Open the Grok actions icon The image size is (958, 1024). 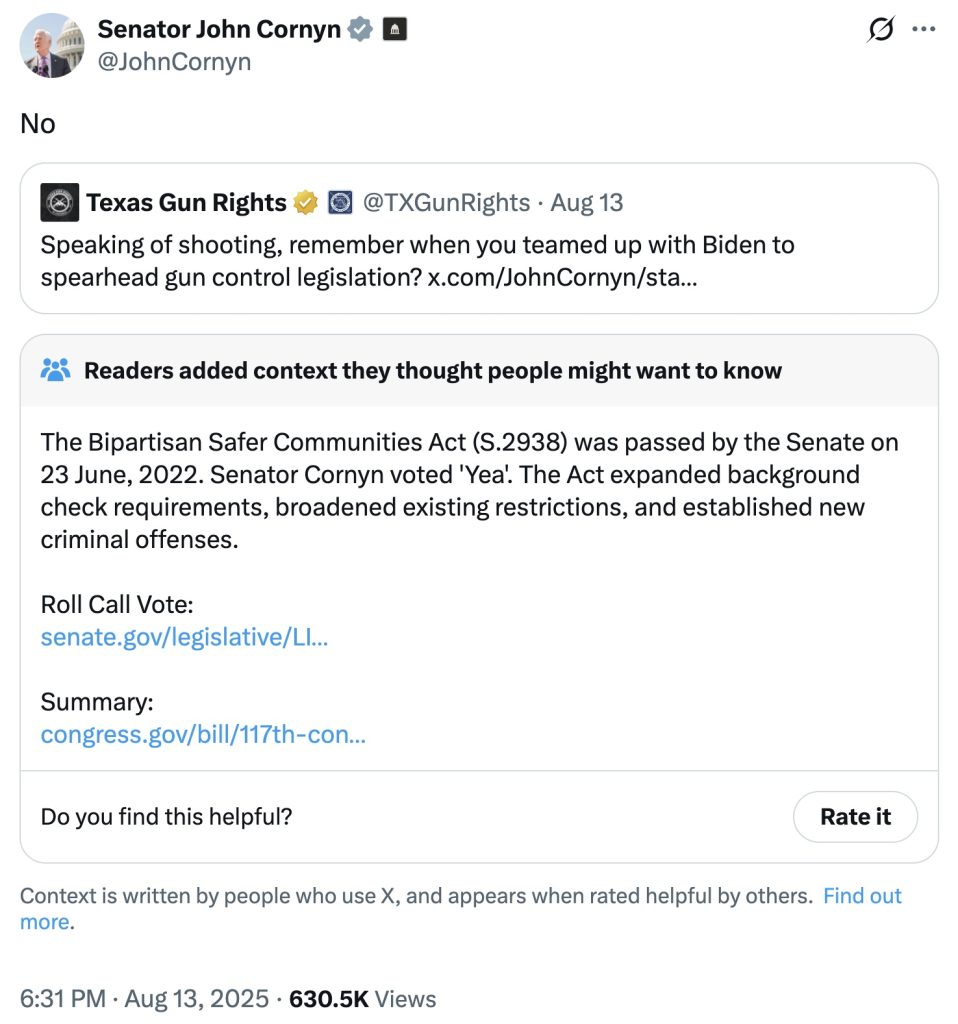(x=881, y=31)
